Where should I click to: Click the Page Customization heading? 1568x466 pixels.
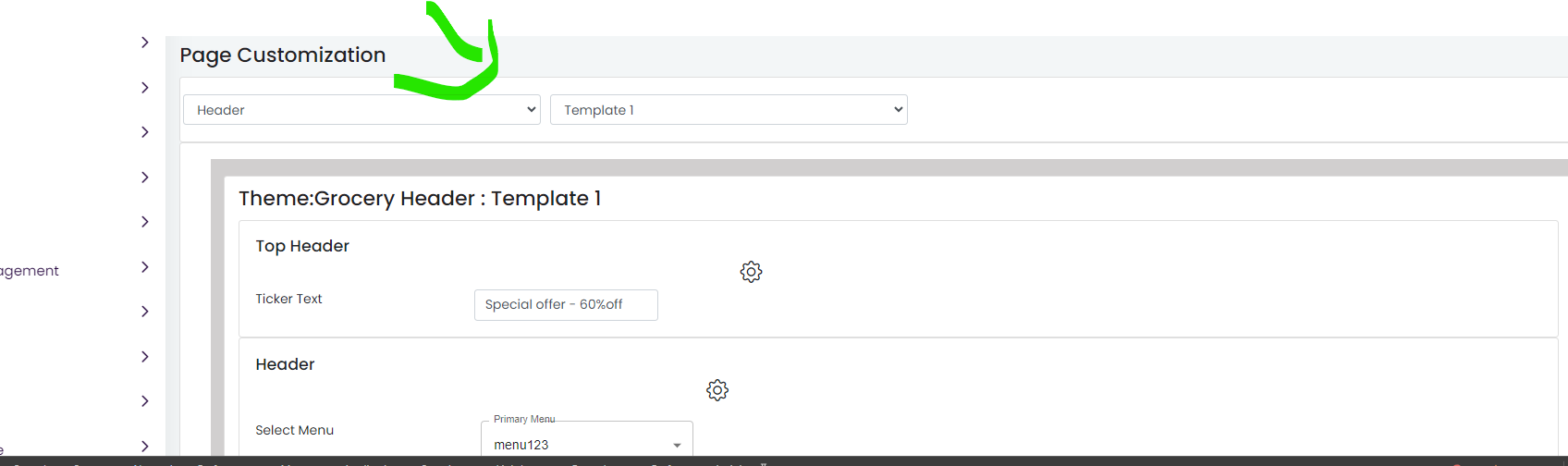click(x=283, y=55)
